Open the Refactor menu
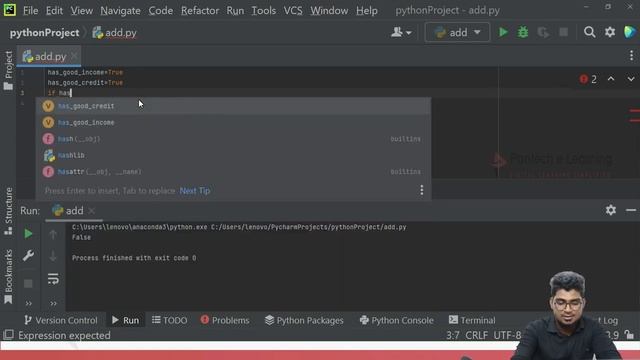This screenshot has width=640, height=360. click(x=200, y=10)
